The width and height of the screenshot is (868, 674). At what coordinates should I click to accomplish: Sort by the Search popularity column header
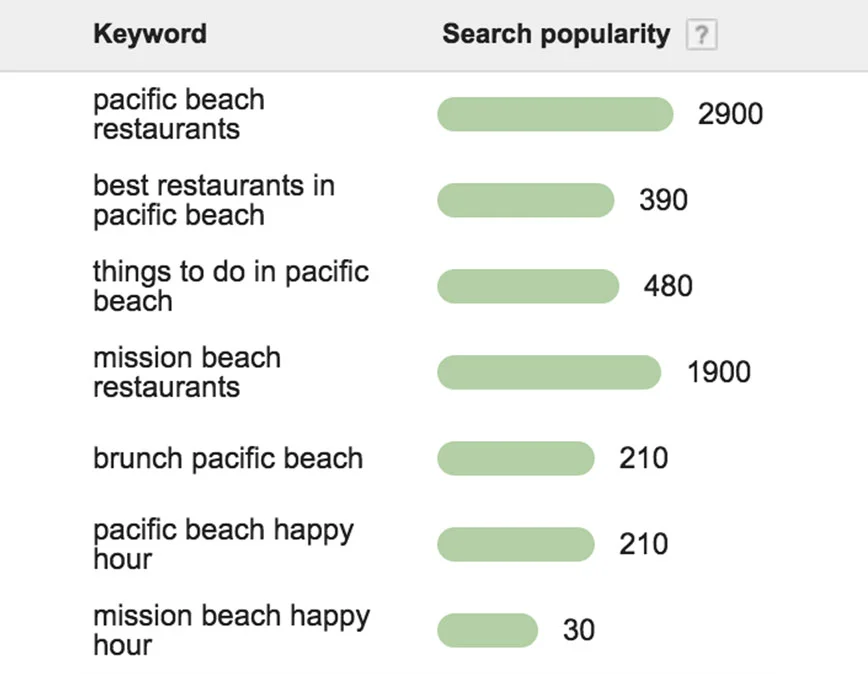[556, 34]
